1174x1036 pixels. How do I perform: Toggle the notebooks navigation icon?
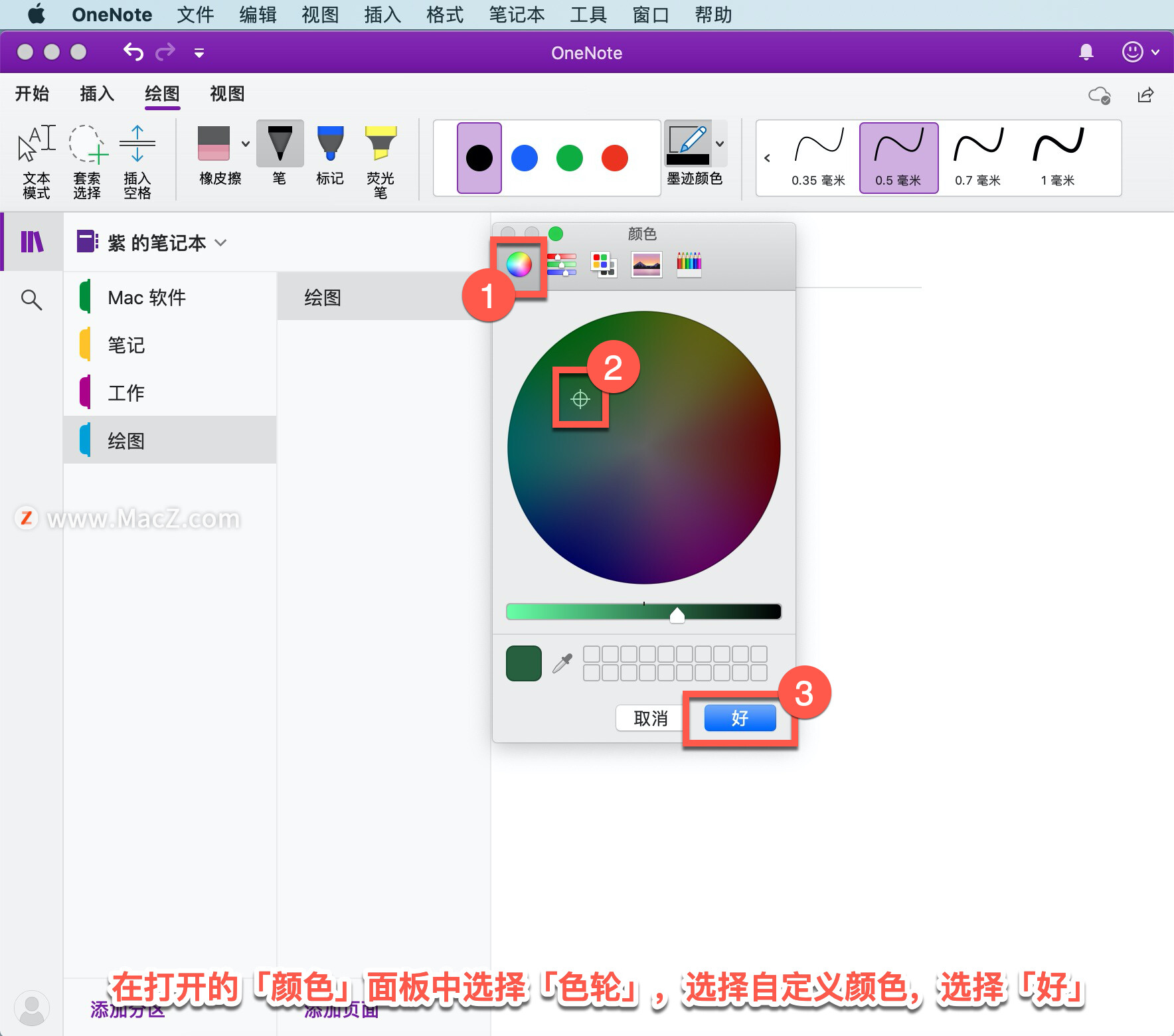(32, 242)
